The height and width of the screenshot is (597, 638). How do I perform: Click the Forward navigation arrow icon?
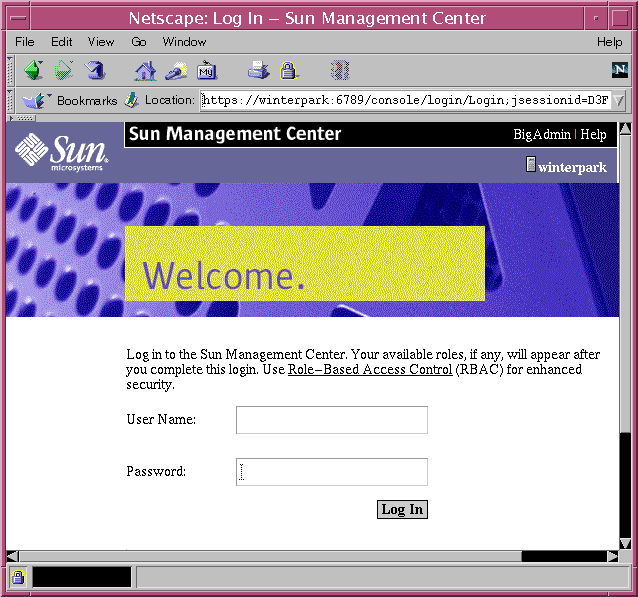coord(63,70)
